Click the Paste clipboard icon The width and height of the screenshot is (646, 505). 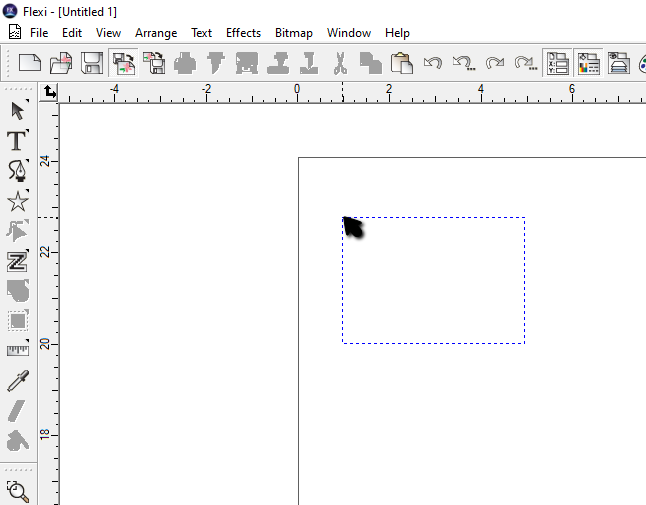pyautogui.click(x=402, y=64)
